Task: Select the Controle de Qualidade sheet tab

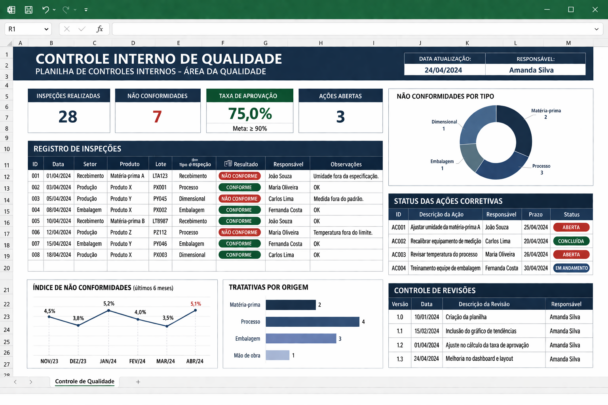Action: click(84, 382)
